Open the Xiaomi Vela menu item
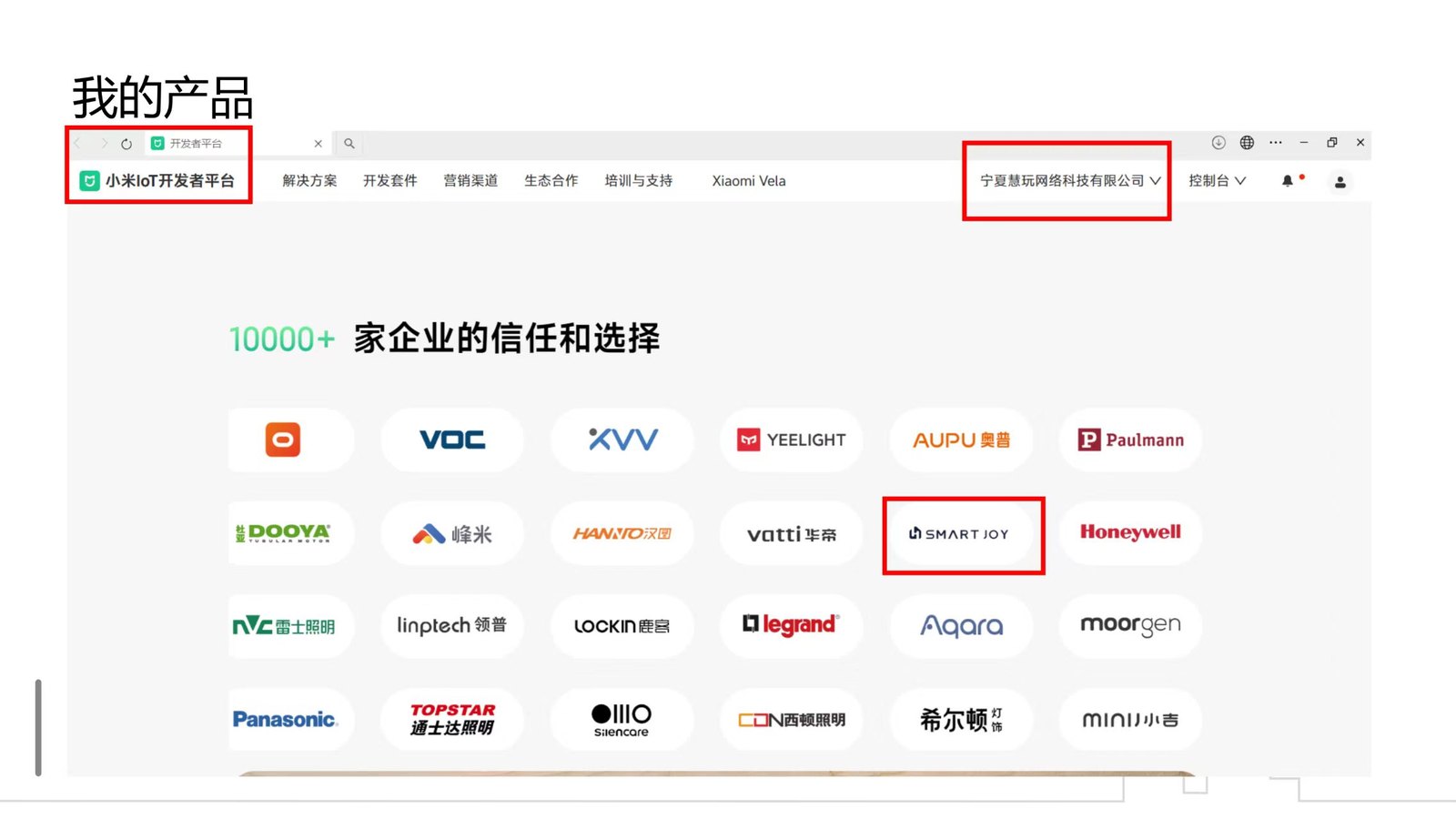 (749, 181)
